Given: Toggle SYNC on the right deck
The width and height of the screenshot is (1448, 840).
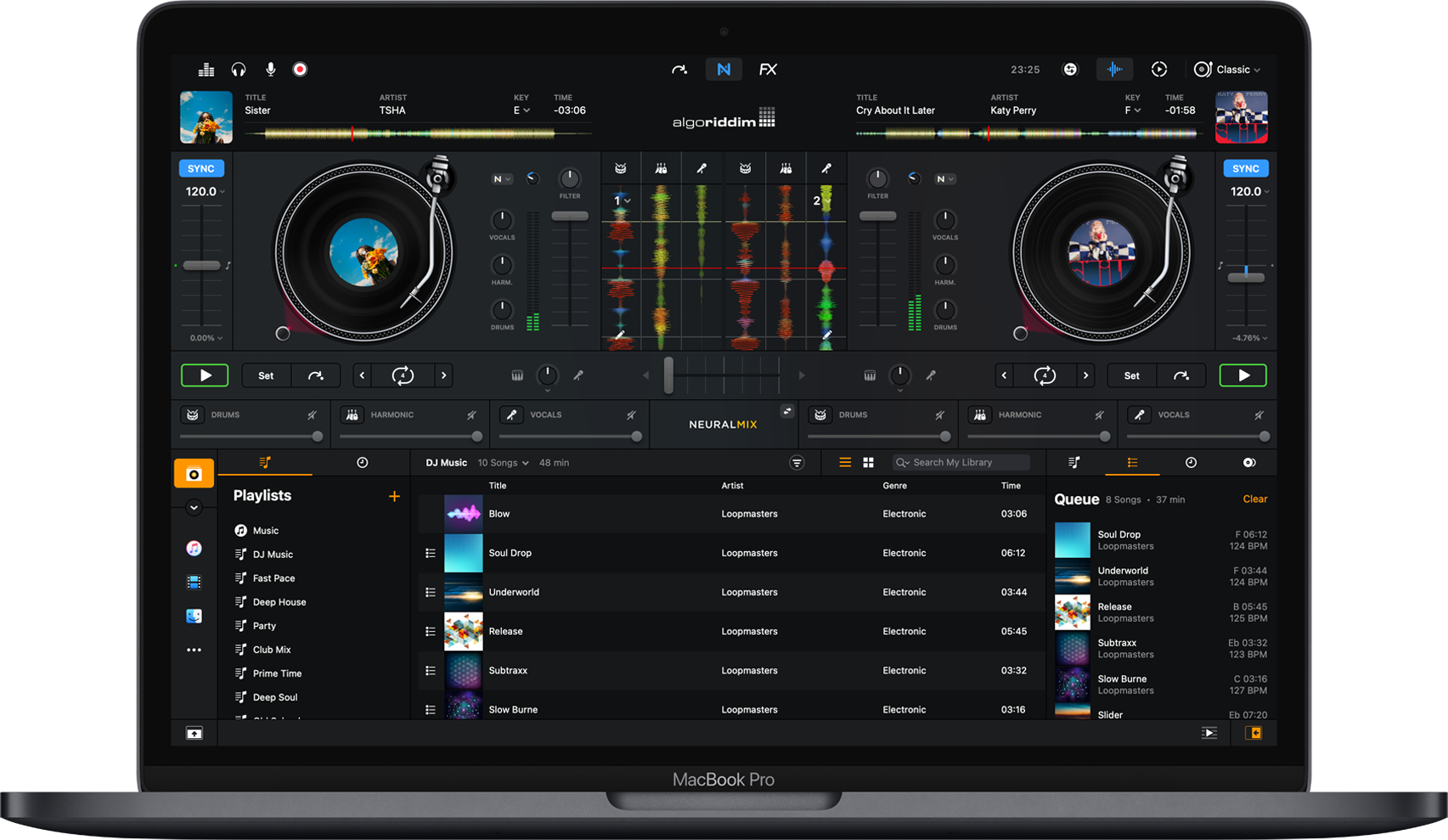Looking at the screenshot, I should coord(1245,168).
